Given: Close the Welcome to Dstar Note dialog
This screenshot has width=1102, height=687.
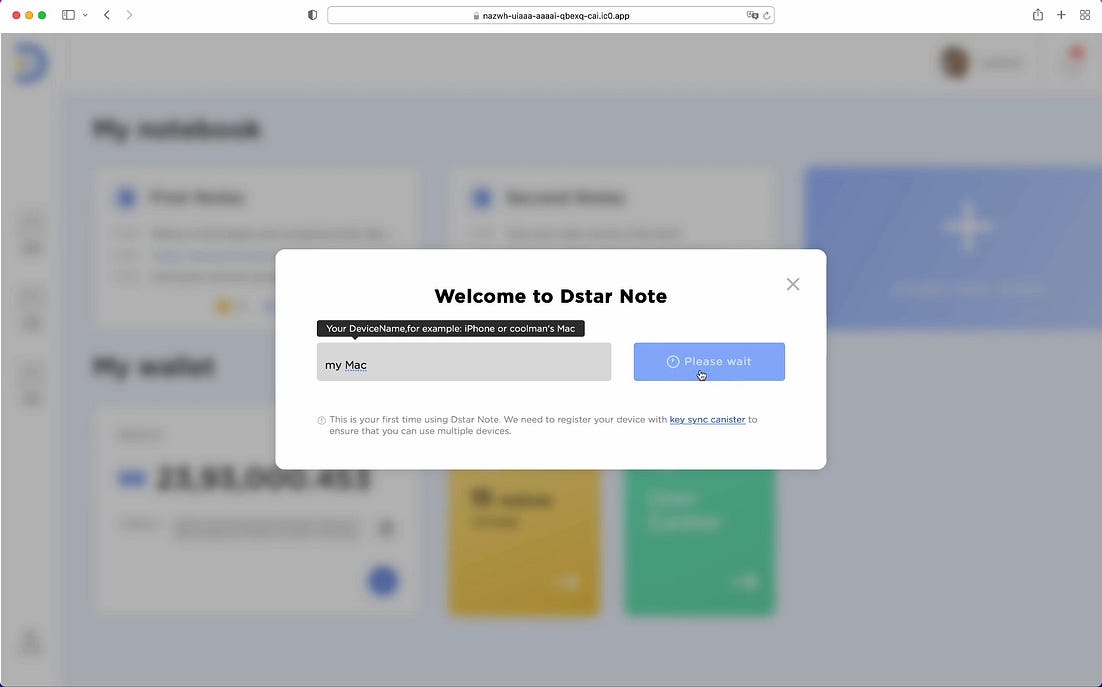Looking at the screenshot, I should click(x=793, y=284).
